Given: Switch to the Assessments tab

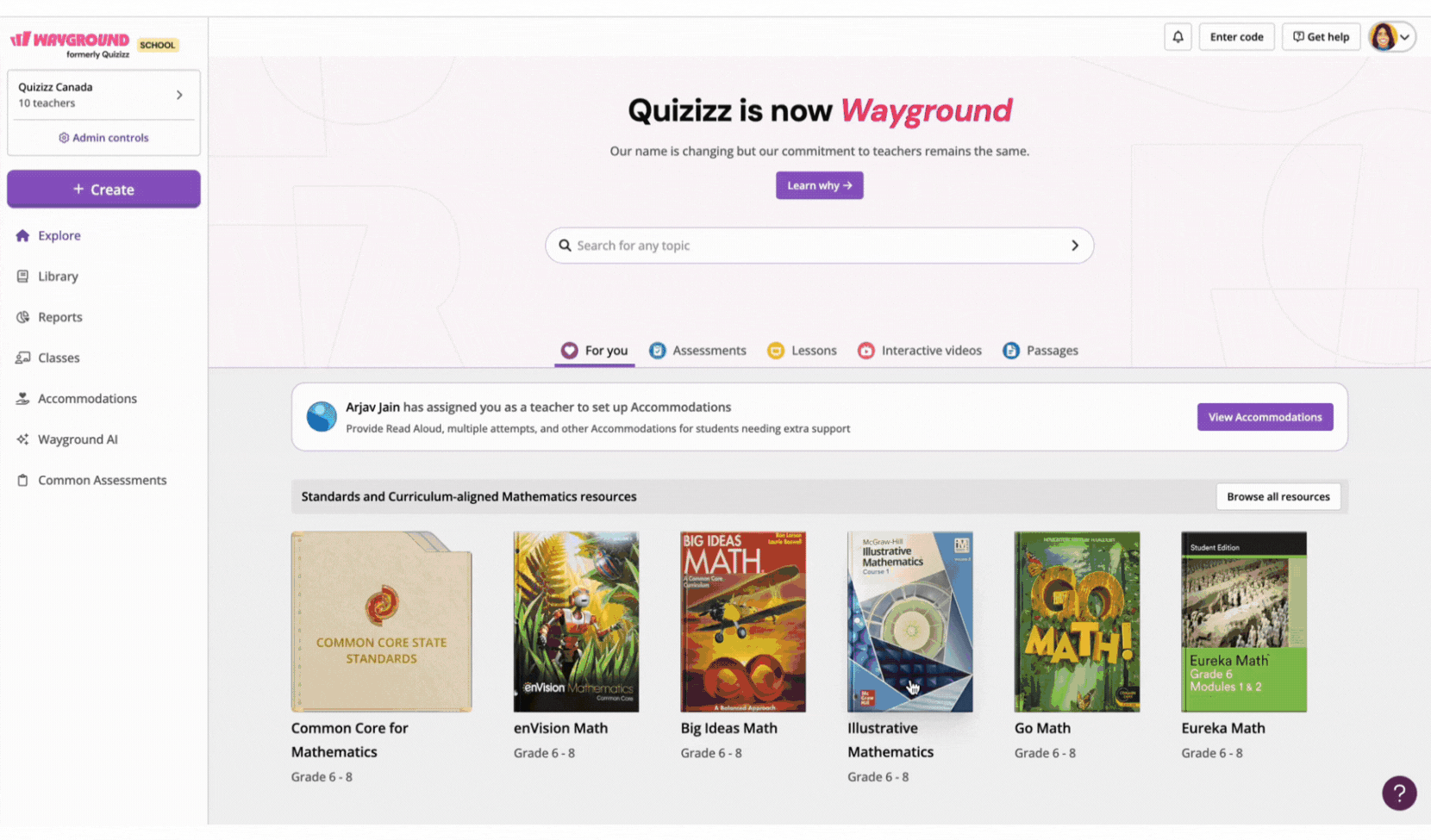Looking at the screenshot, I should pos(697,351).
